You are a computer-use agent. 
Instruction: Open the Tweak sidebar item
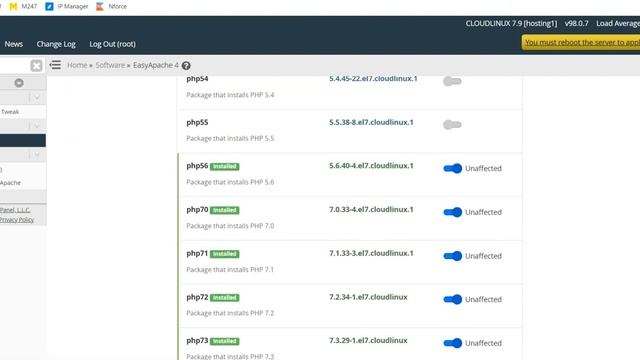pos(10,112)
